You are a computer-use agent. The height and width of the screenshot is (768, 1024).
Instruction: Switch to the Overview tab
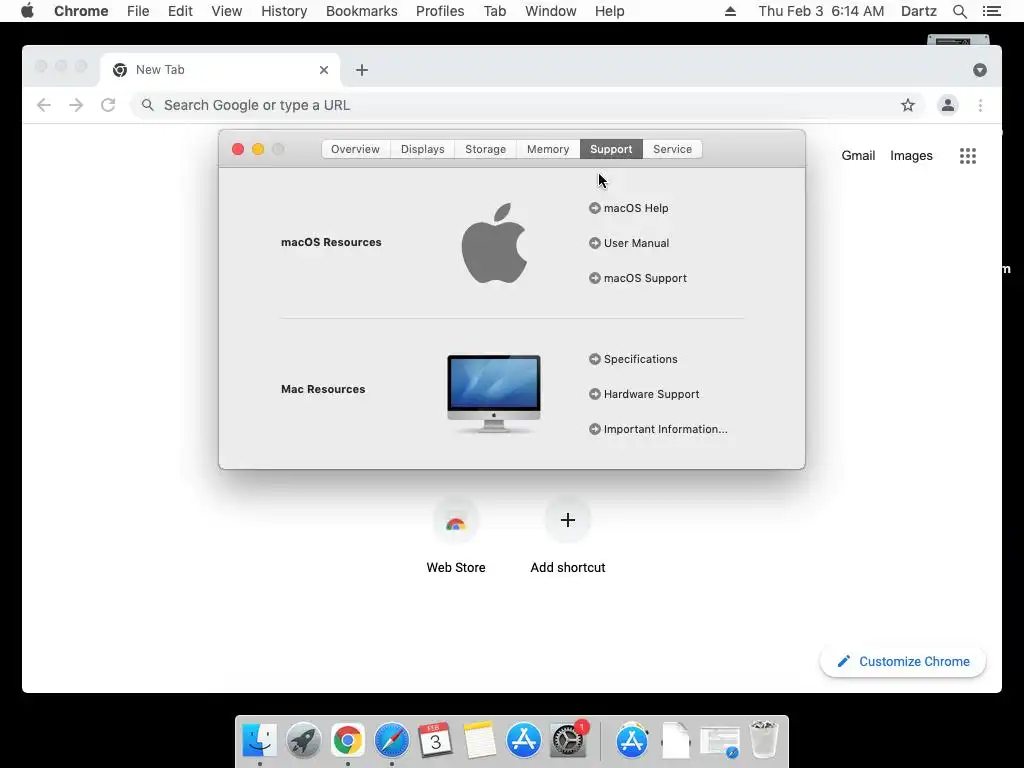355,149
